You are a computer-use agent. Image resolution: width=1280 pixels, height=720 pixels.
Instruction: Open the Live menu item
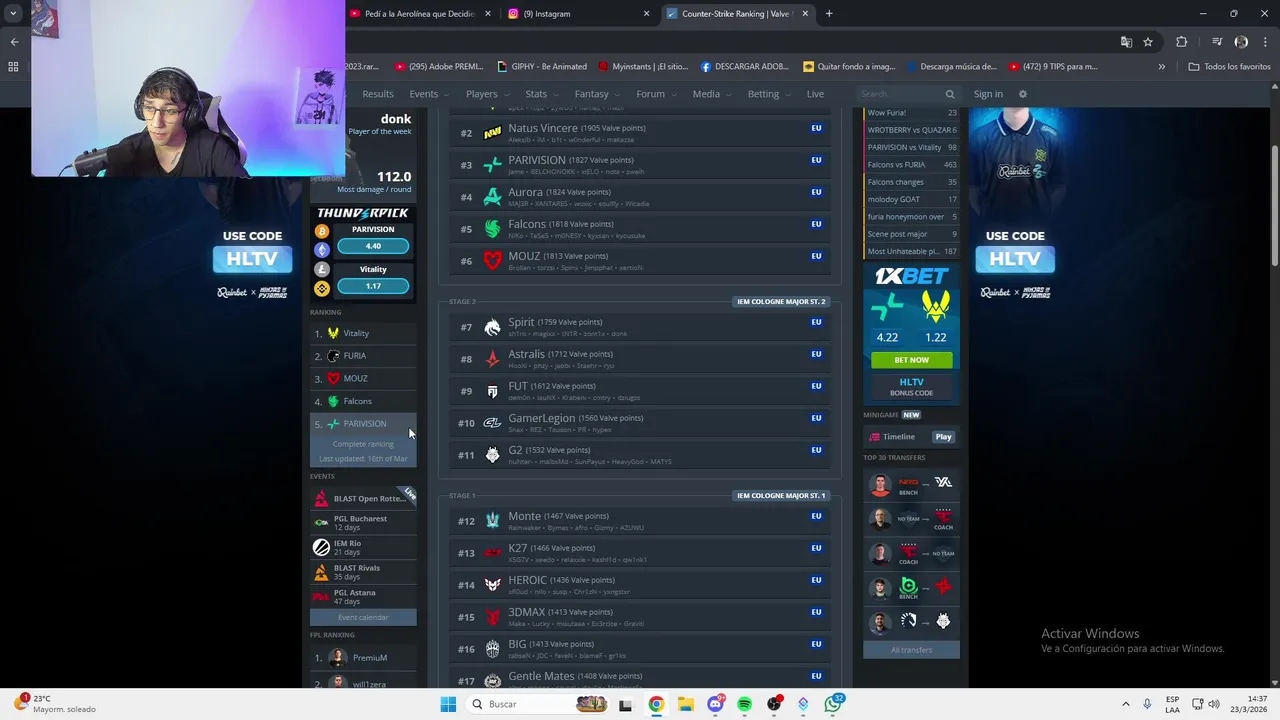(x=815, y=94)
